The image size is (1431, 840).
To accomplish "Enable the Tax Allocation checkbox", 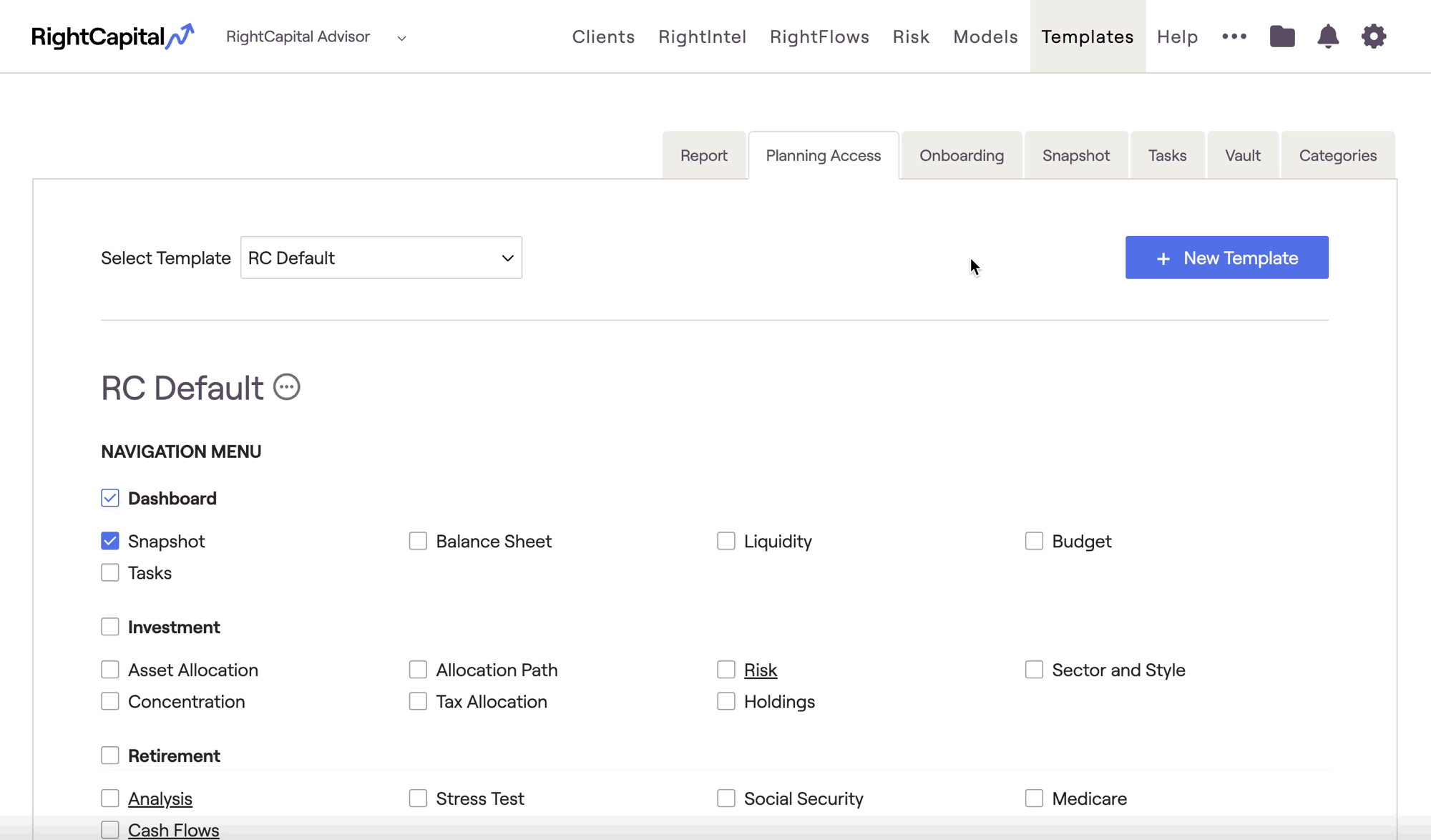I will click(x=418, y=701).
